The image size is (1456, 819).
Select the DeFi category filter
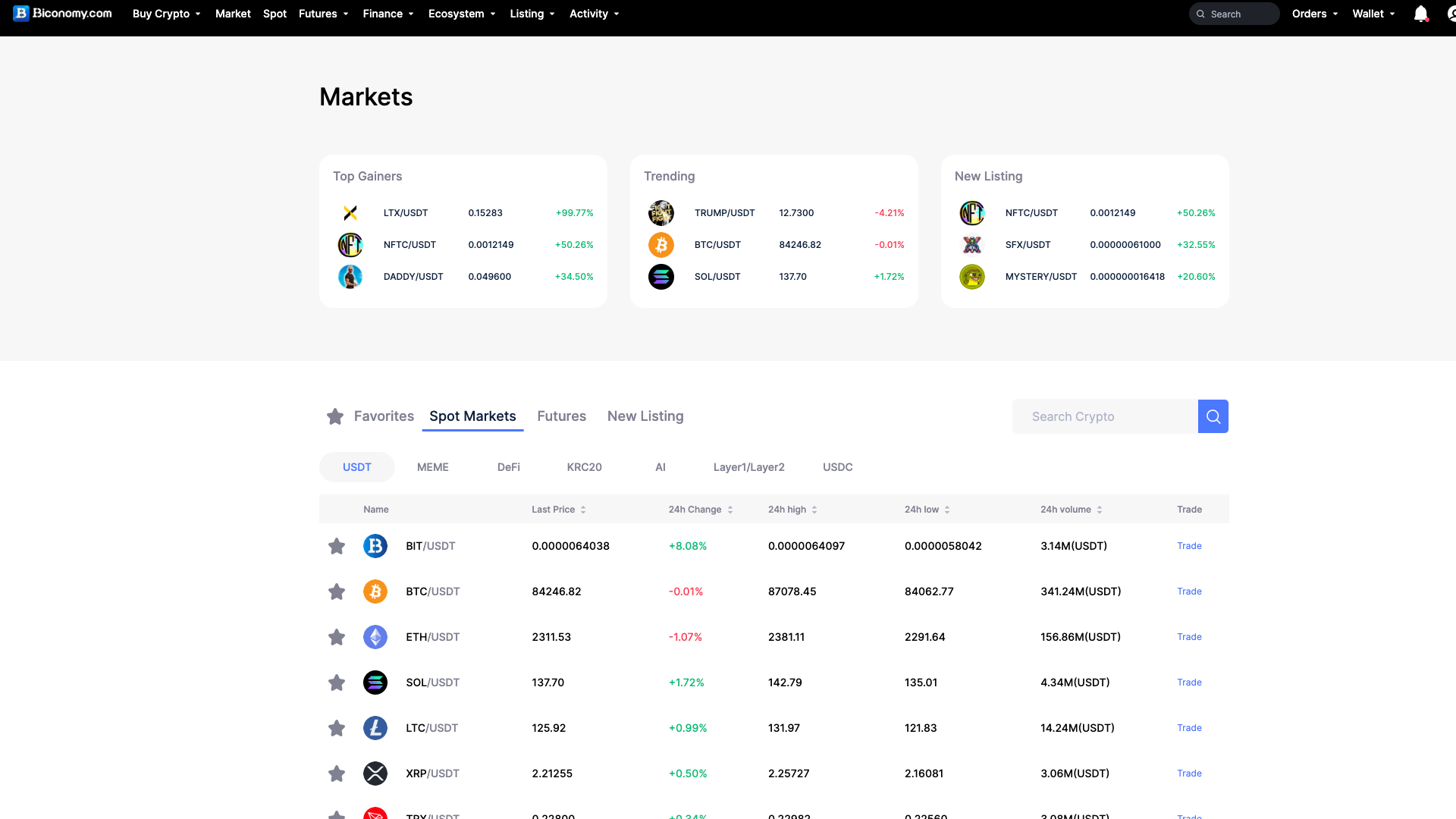tap(509, 467)
